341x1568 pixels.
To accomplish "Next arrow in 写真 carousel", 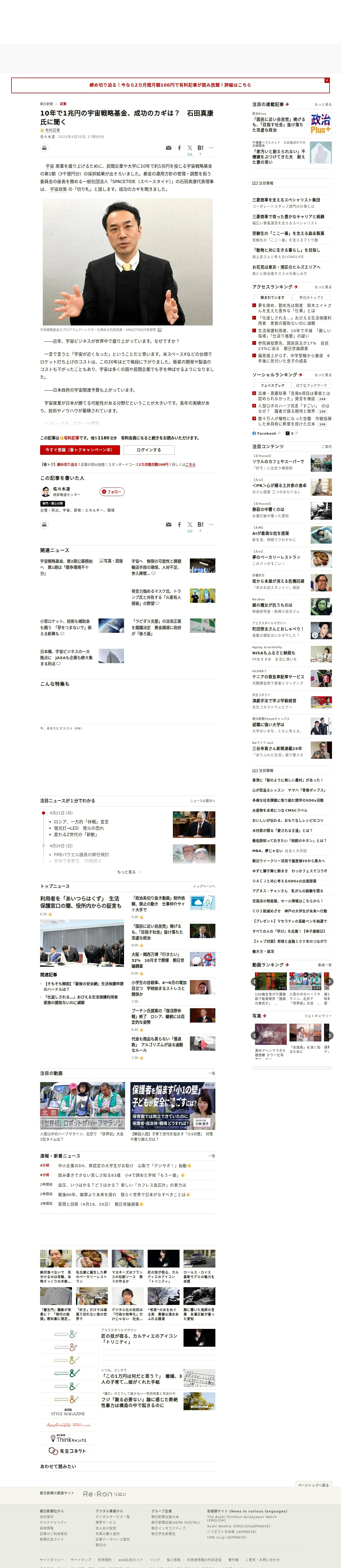I will (329, 1035).
